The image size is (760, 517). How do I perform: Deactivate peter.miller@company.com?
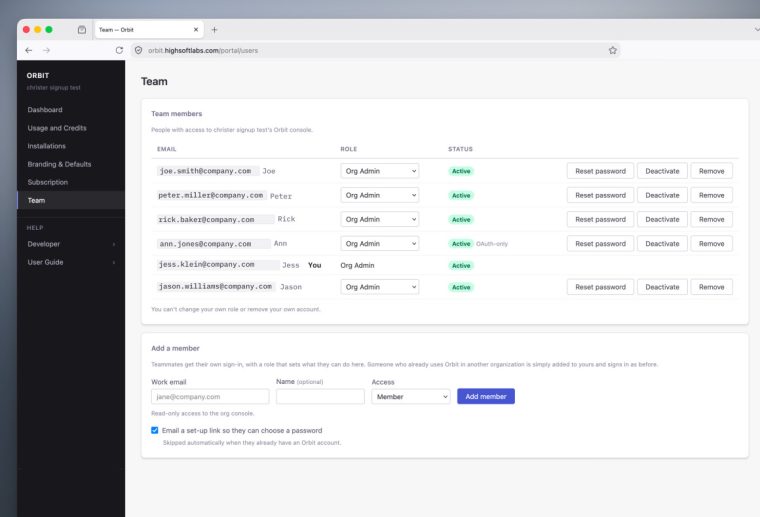[x=662, y=195]
